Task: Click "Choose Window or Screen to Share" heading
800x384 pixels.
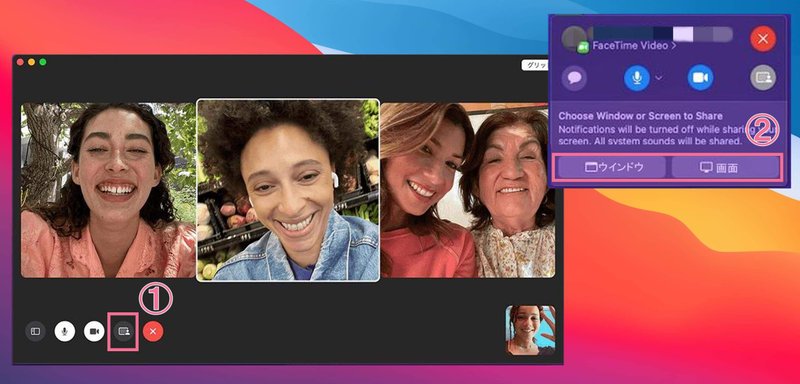Action: point(640,116)
